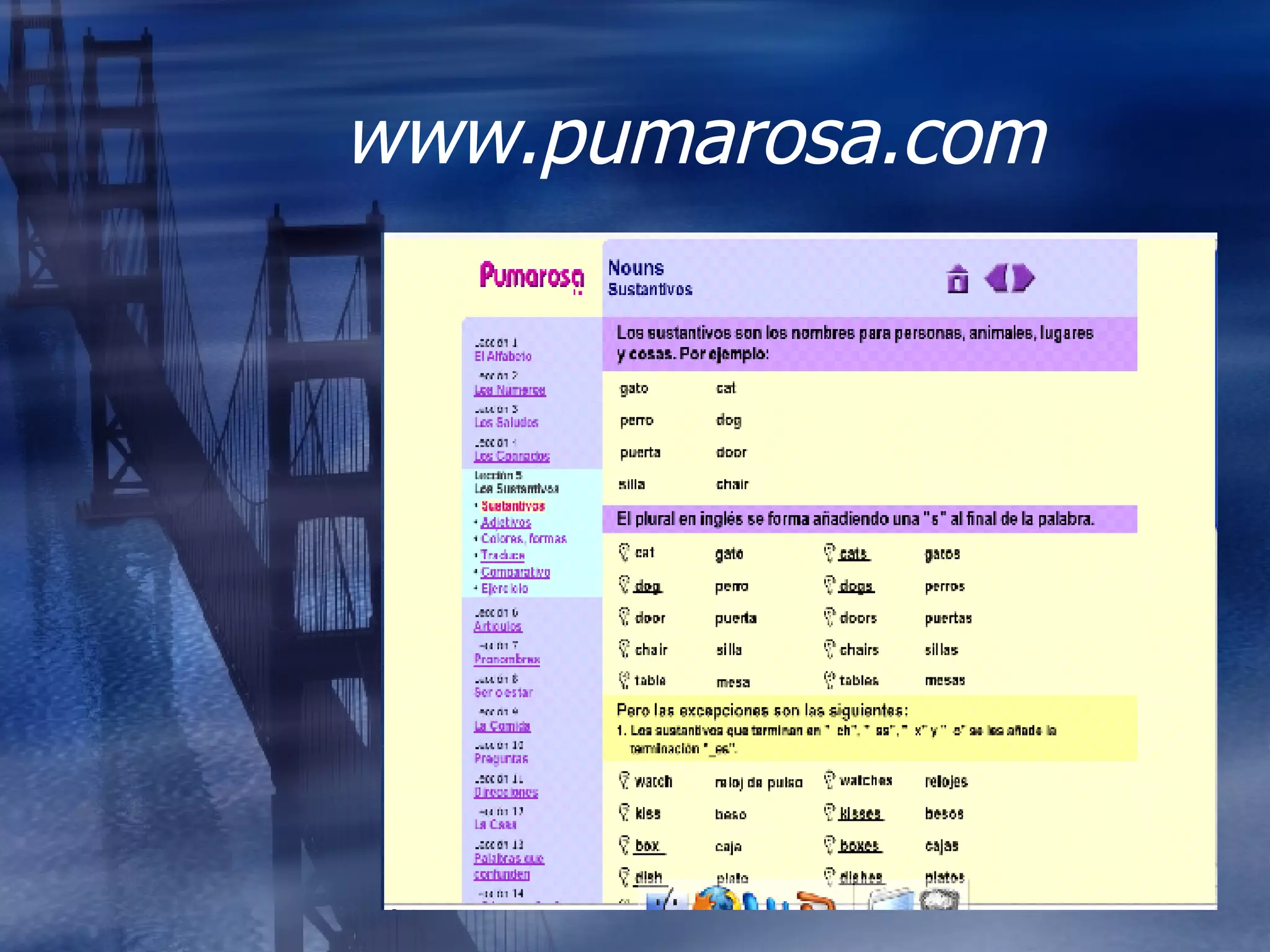The image size is (1270, 952).
Task: Click the underlined word 'kisses'
Action: click(x=861, y=813)
